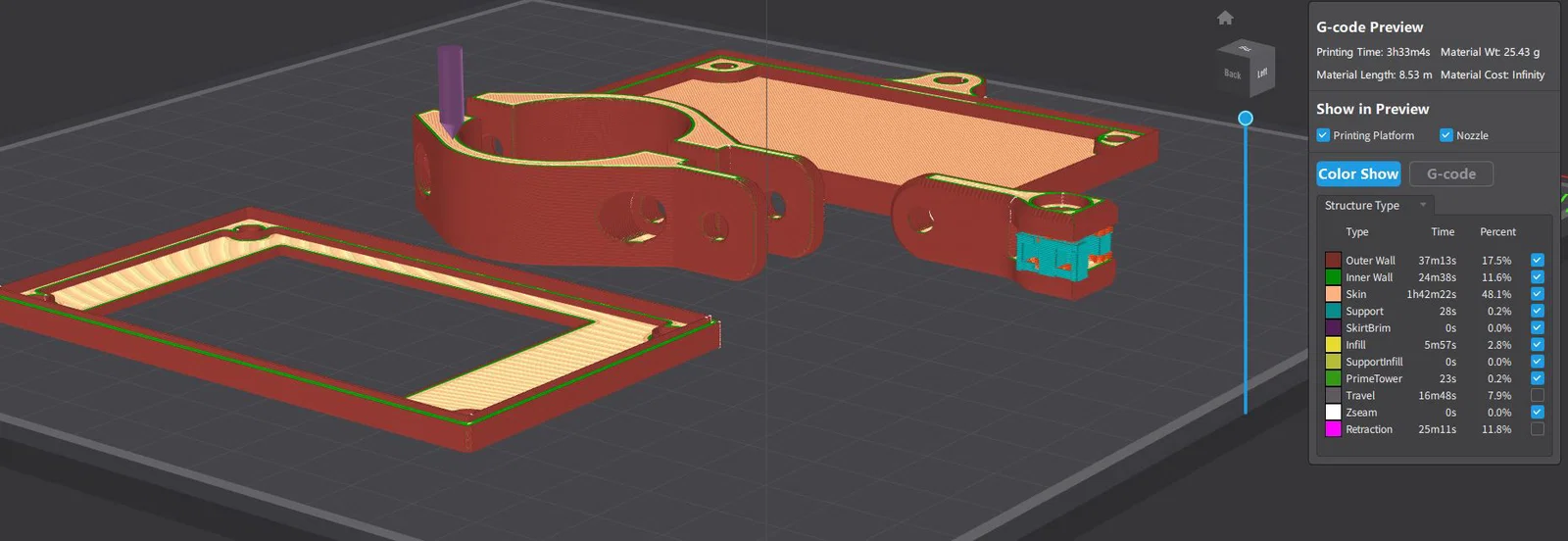Click the Skin percent 48.1%
1568x541 pixels.
point(1496,294)
